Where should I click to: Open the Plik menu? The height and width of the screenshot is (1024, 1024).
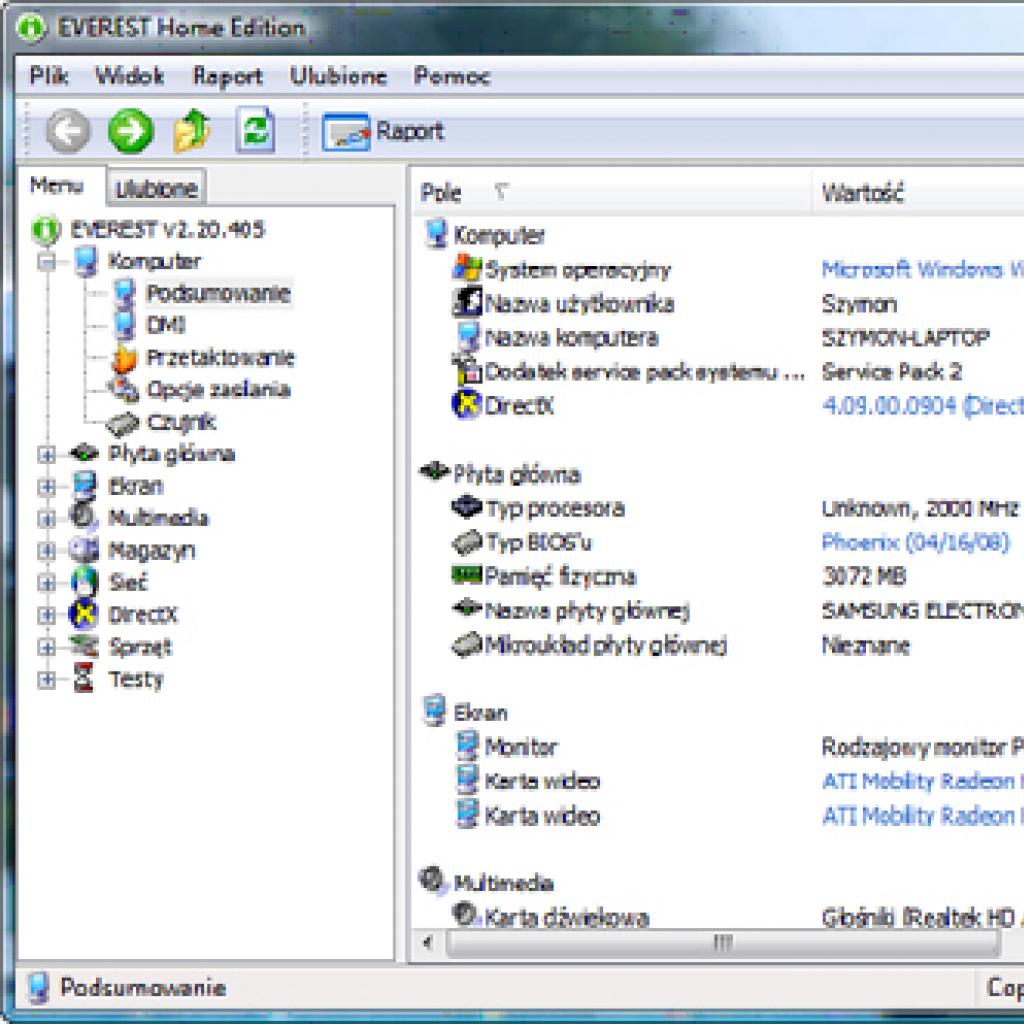[49, 76]
